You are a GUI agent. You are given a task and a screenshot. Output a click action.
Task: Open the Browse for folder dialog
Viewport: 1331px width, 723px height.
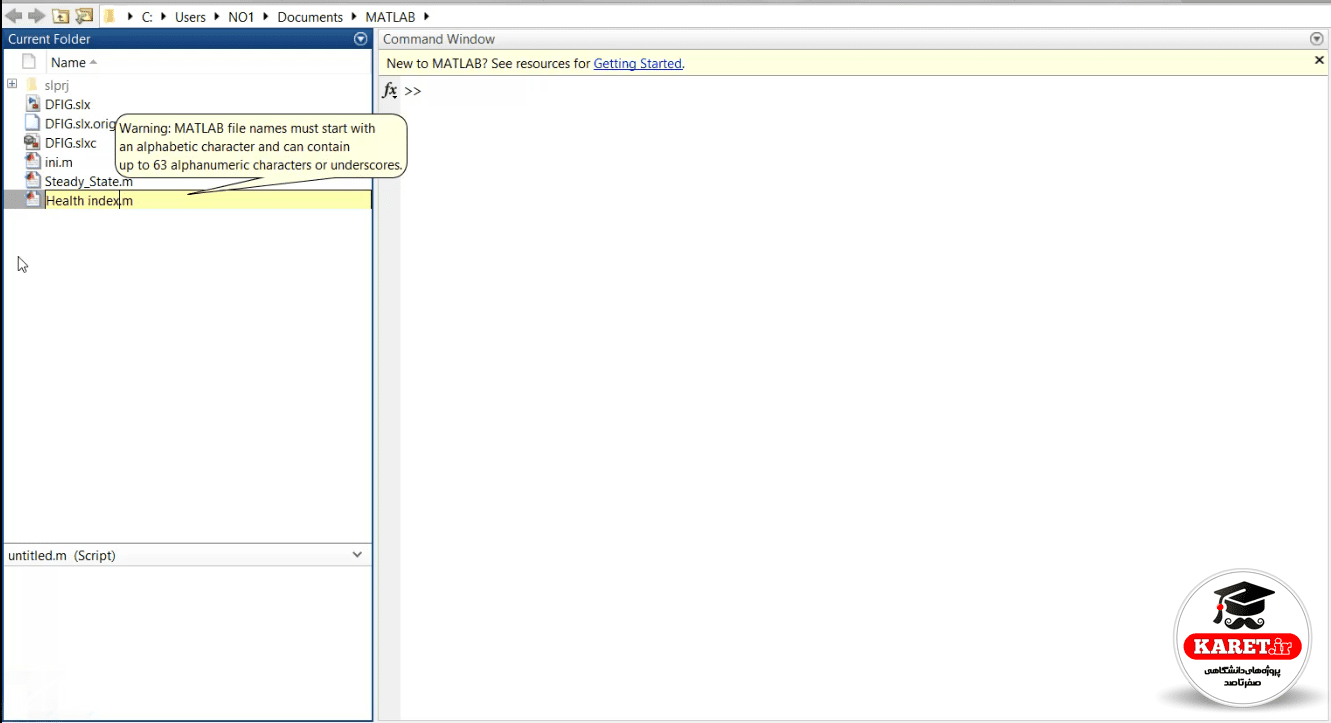(x=84, y=16)
